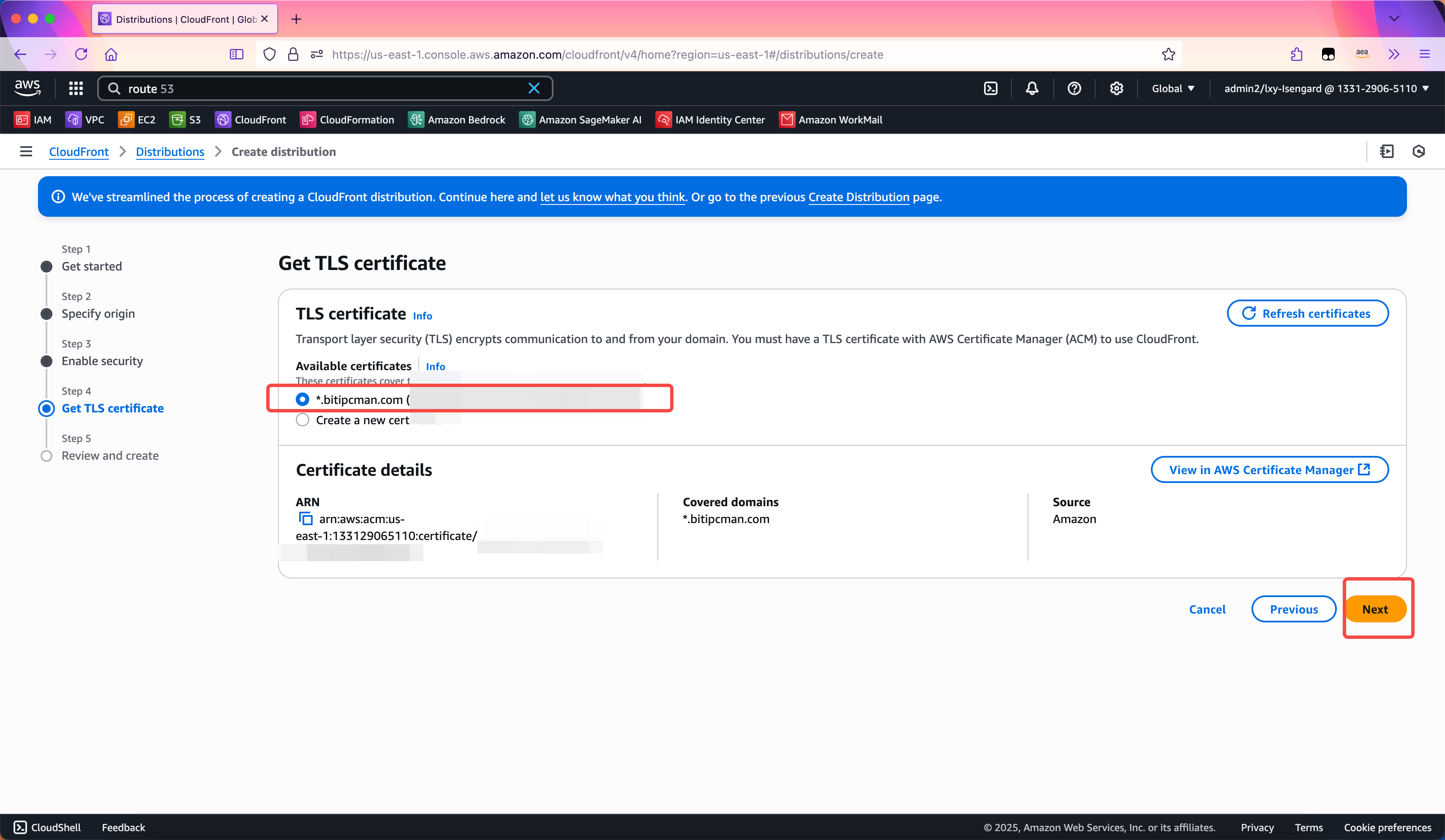Open Amazon SageMaker AI shortcut
The width and height of the screenshot is (1445, 840).
pos(580,120)
